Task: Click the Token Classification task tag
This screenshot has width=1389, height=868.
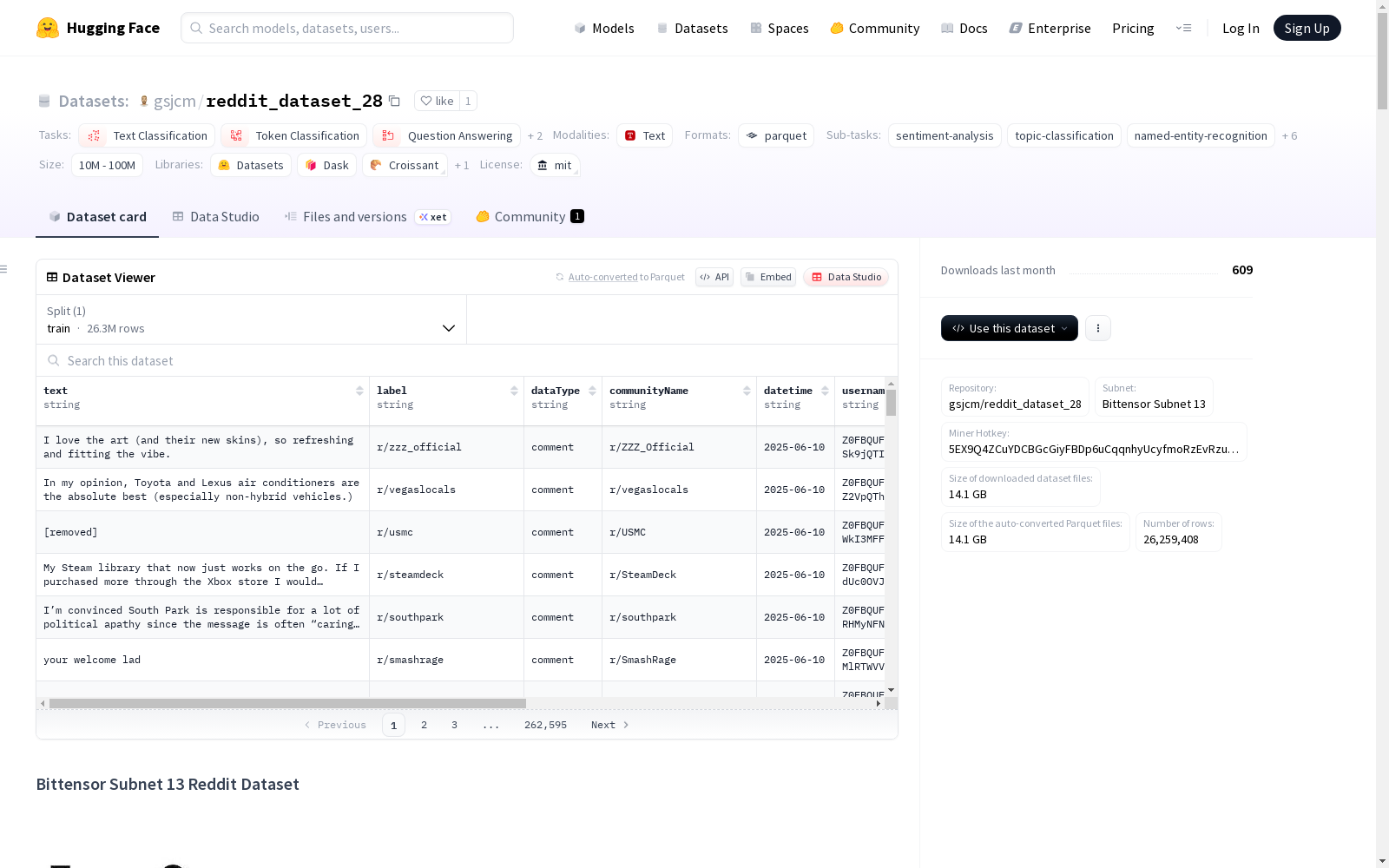Action: (x=293, y=135)
